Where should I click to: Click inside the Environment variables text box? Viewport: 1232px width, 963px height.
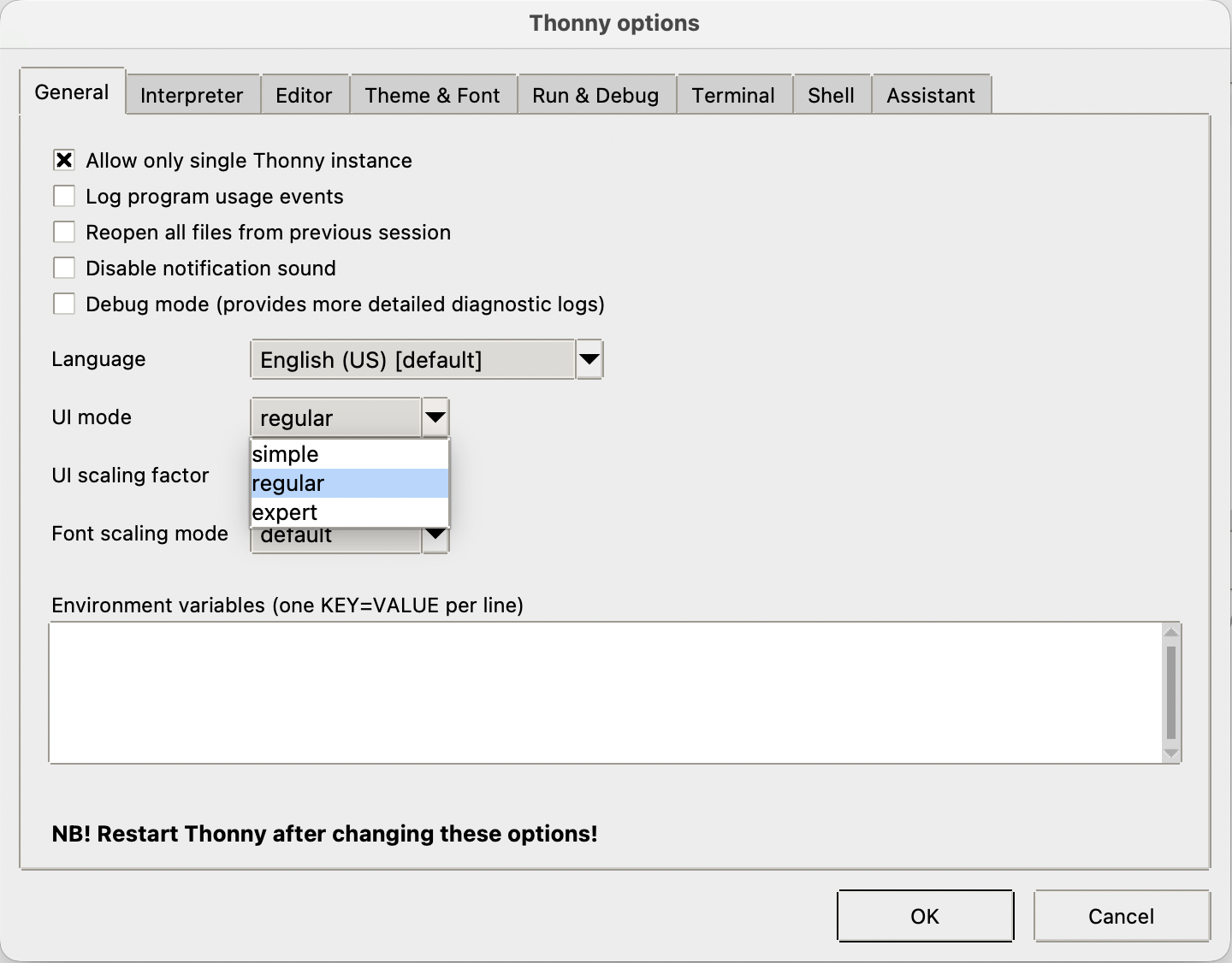(x=605, y=693)
